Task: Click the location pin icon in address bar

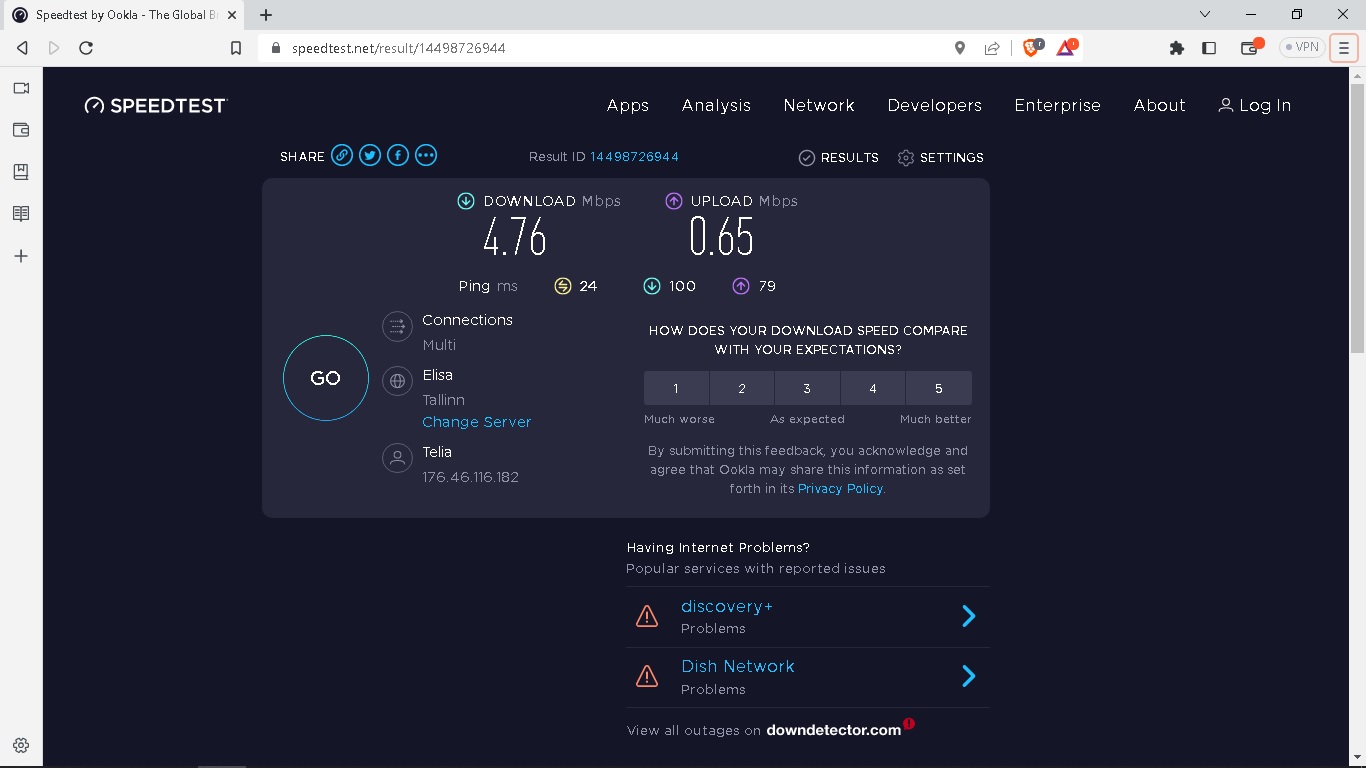Action: (960, 47)
